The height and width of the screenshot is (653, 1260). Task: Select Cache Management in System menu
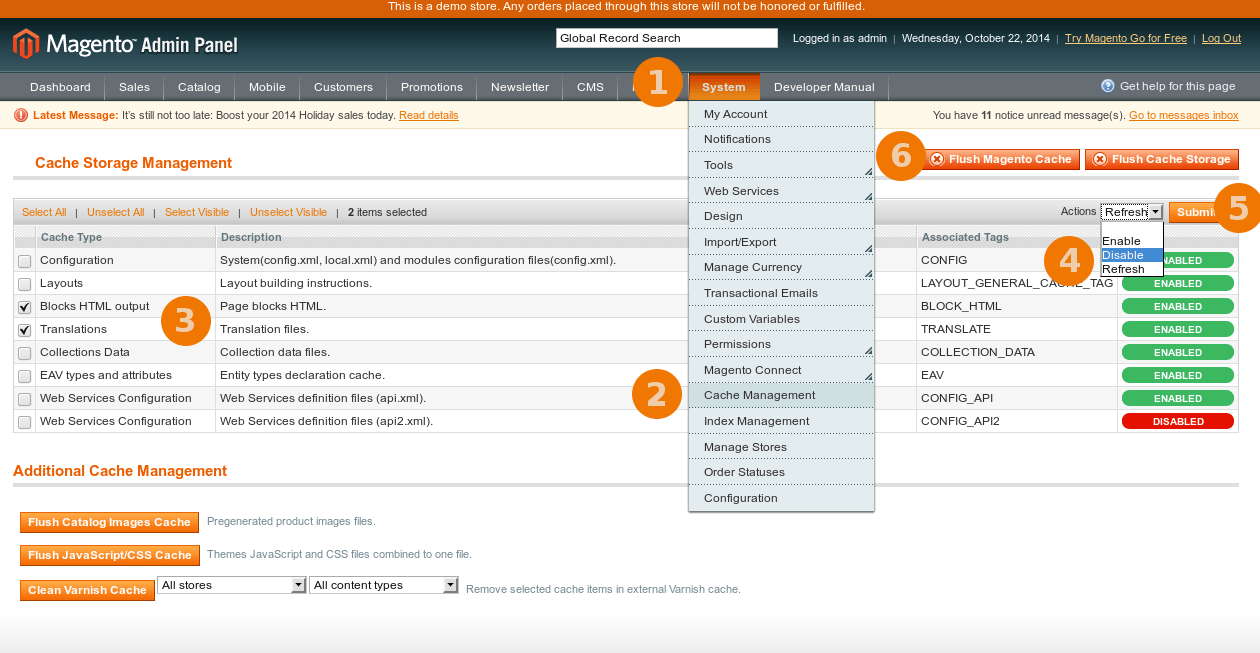tap(781, 395)
